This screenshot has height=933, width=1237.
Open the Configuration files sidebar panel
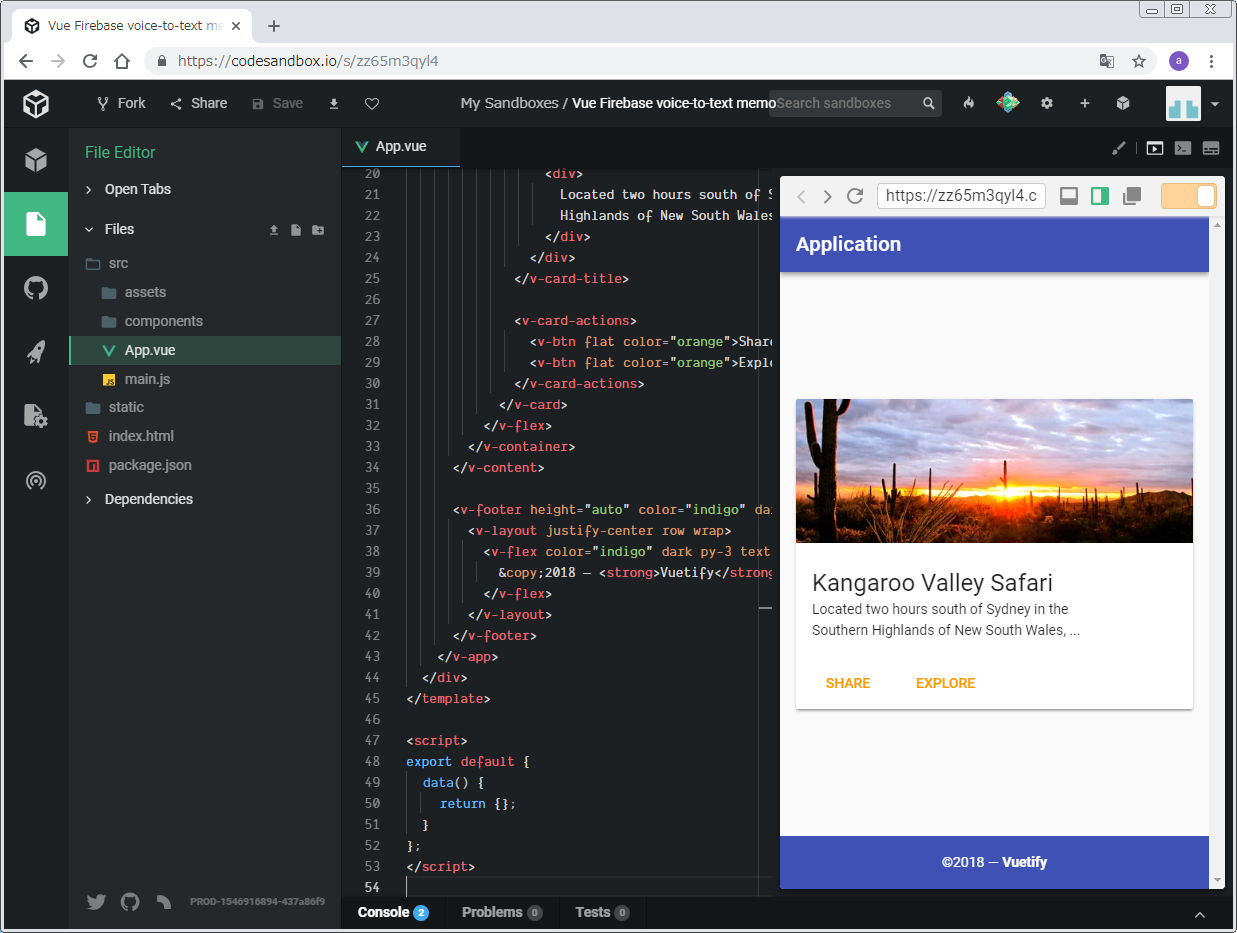pos(36,416)
